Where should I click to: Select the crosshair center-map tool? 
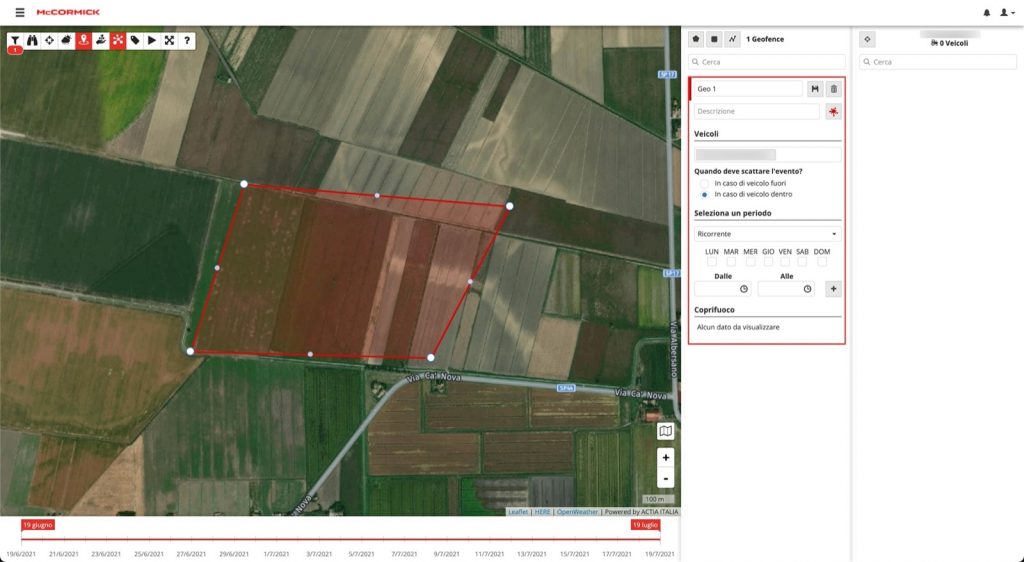(49, 40)
